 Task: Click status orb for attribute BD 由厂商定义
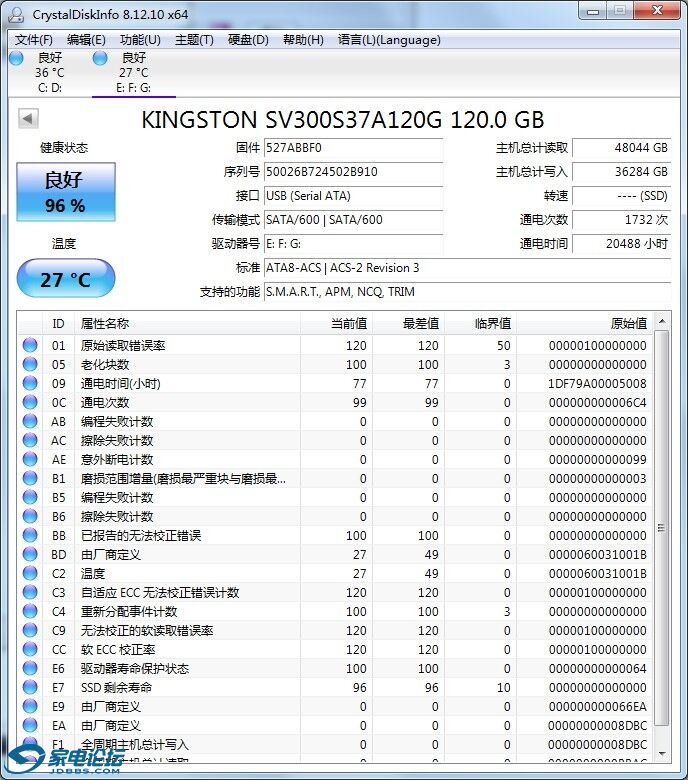30,554
